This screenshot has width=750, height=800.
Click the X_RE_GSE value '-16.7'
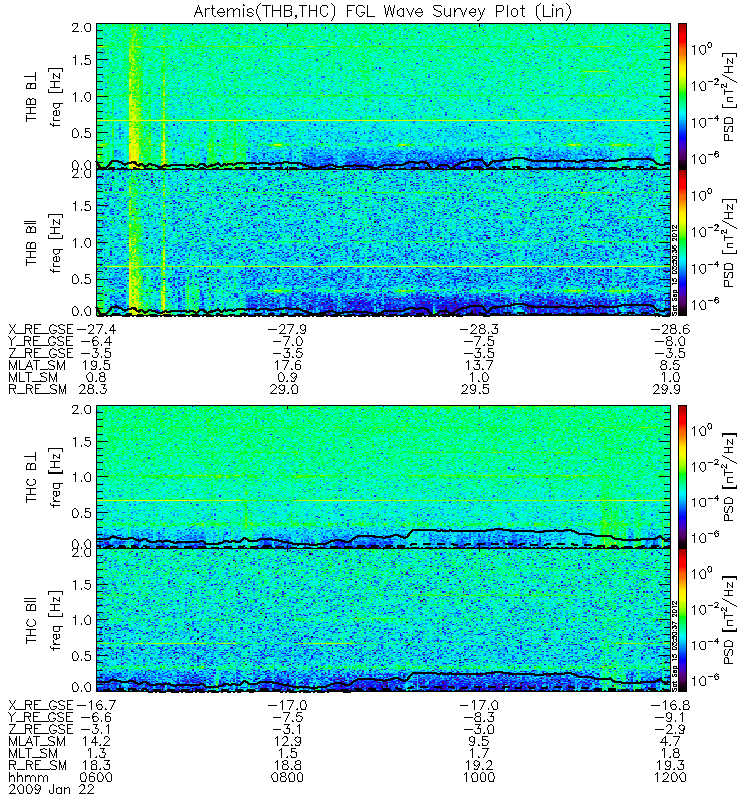(x=96, y=706)
